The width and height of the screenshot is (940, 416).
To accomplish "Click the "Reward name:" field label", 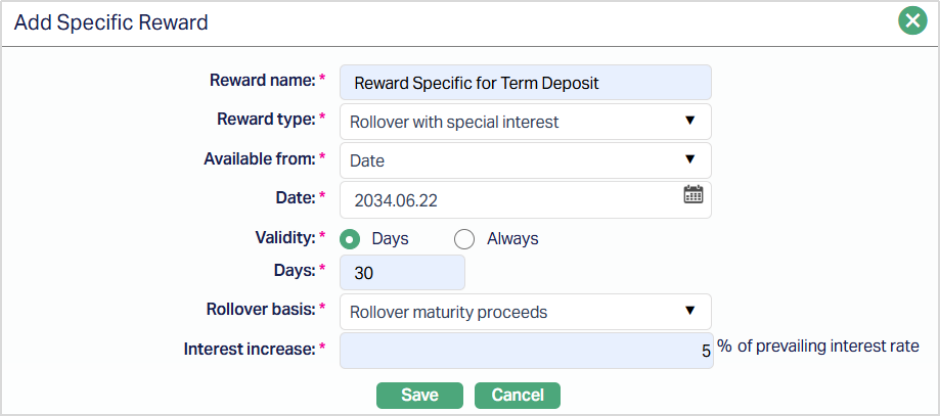I will (x=262, y=80).
